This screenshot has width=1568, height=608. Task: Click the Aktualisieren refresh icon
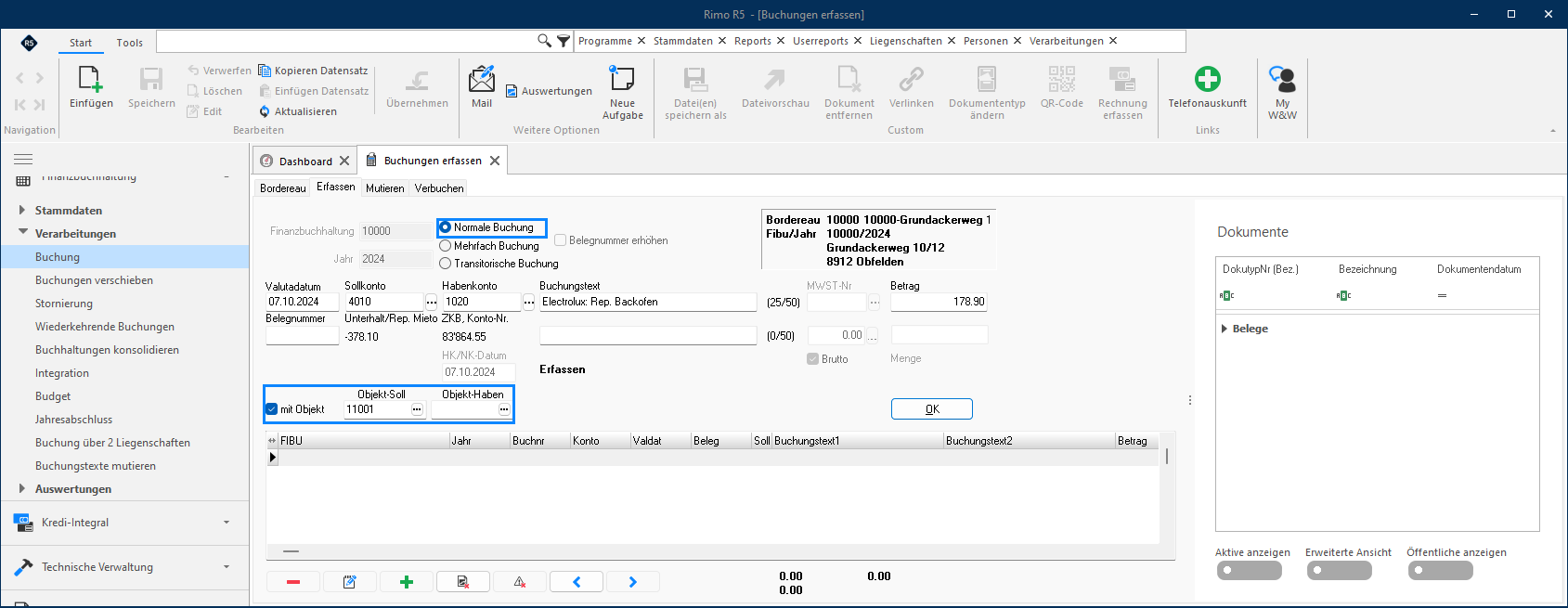tap(265, 111)
